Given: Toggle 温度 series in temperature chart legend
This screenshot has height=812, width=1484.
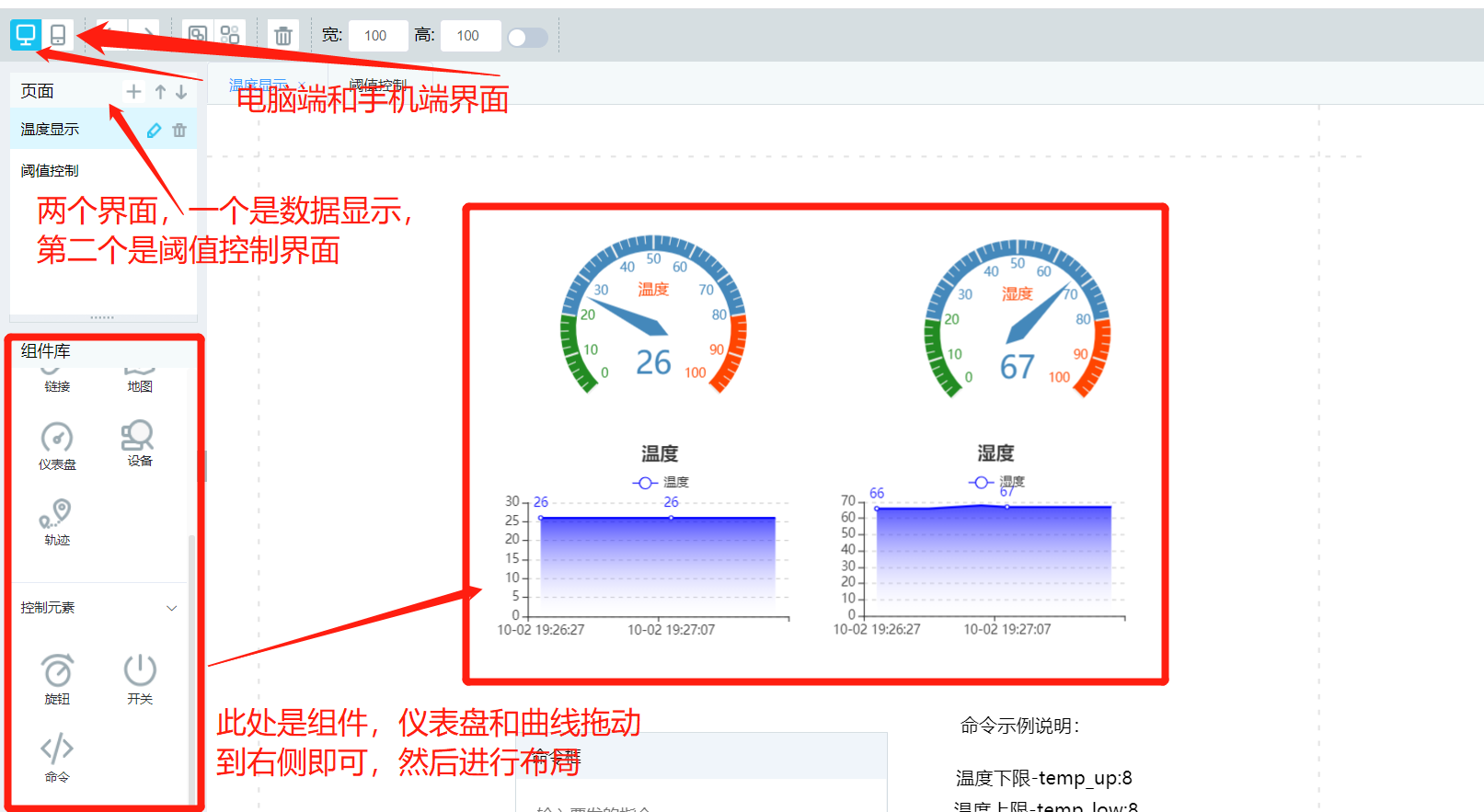Looking at the screenshot, I should pos(661,482).
